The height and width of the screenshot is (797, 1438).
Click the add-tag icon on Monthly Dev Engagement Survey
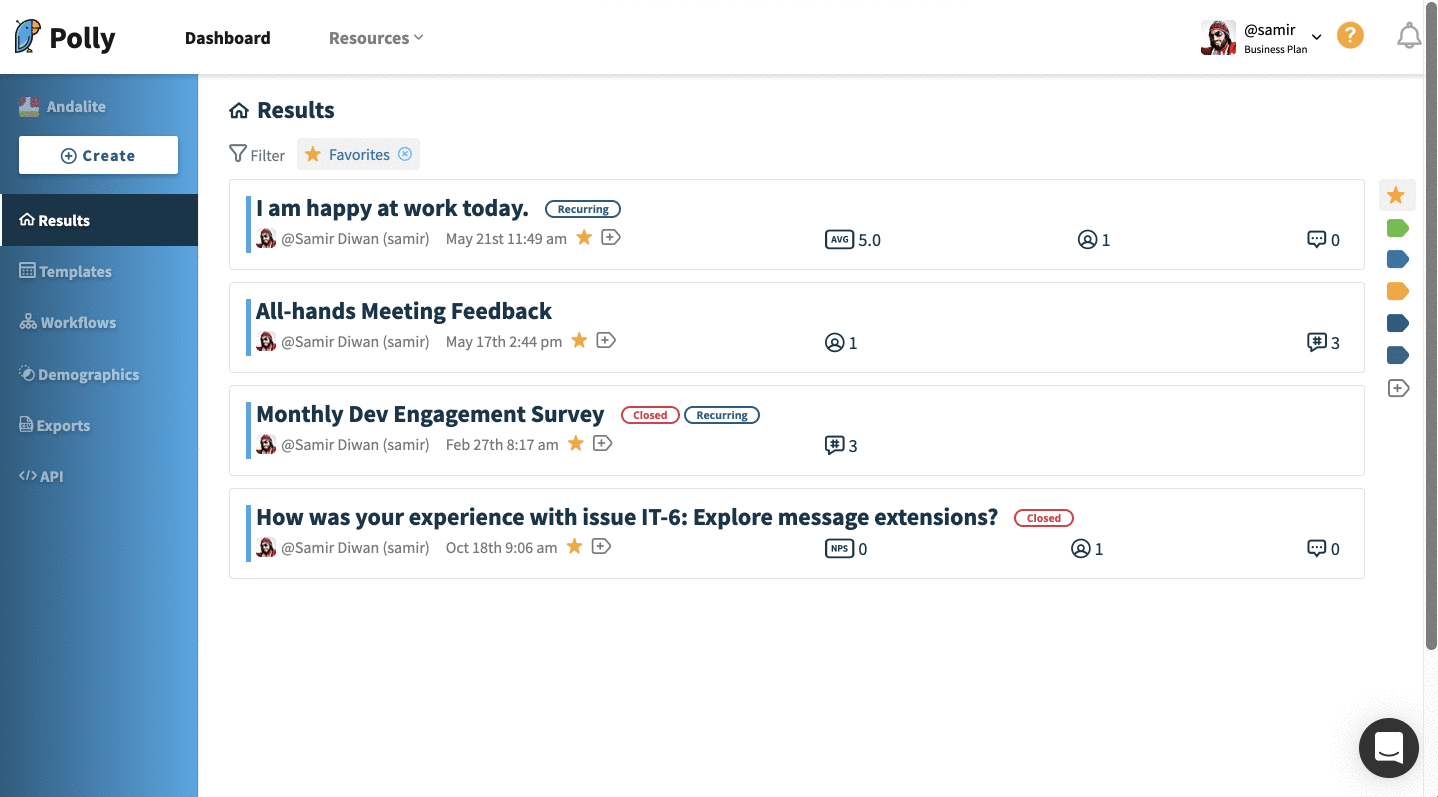click(x=602, y=443)
